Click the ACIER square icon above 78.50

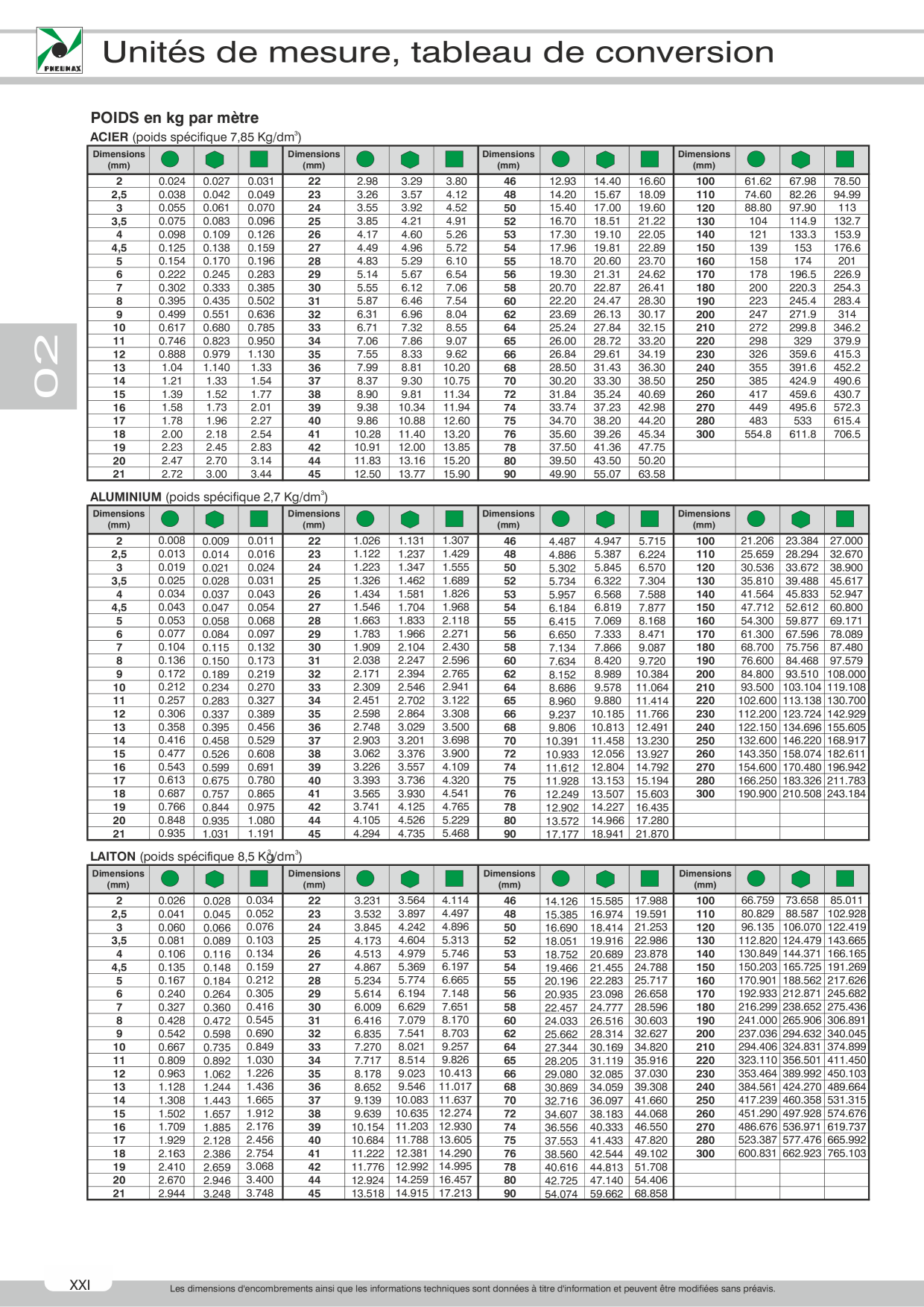point(845,159)
